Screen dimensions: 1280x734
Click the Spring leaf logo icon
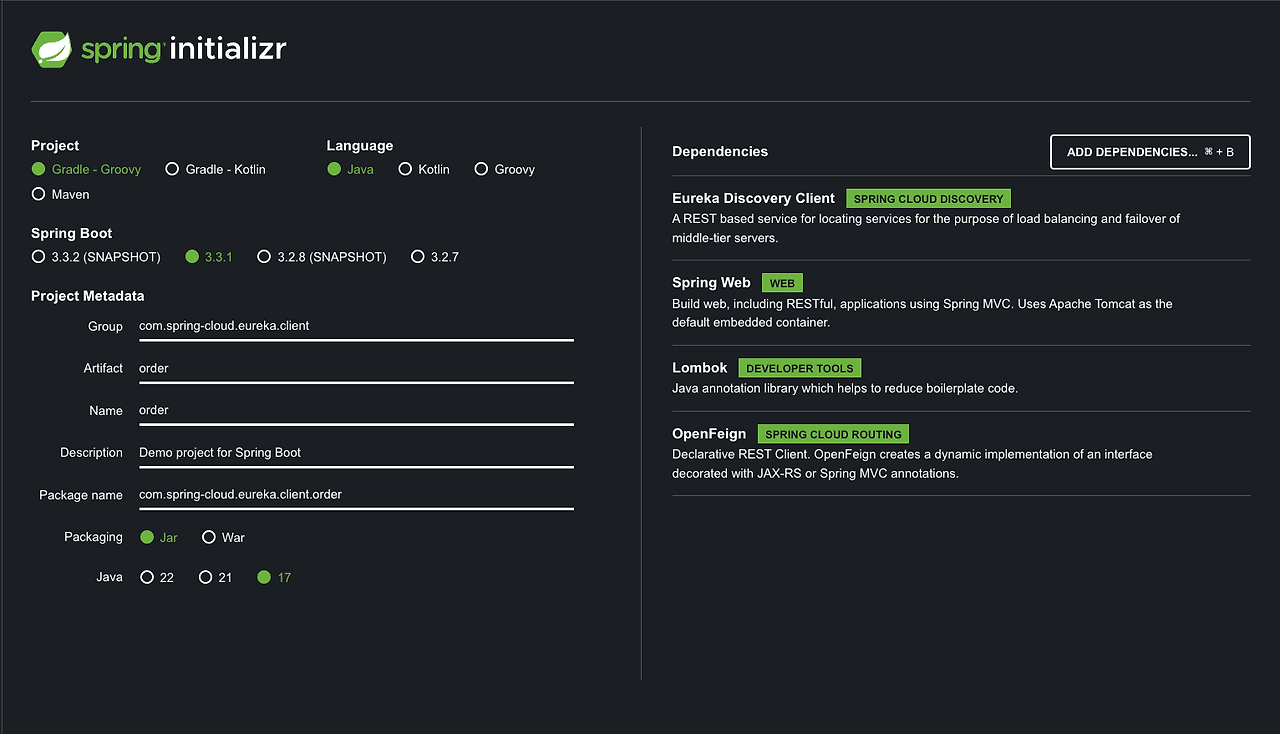point(51,49)
